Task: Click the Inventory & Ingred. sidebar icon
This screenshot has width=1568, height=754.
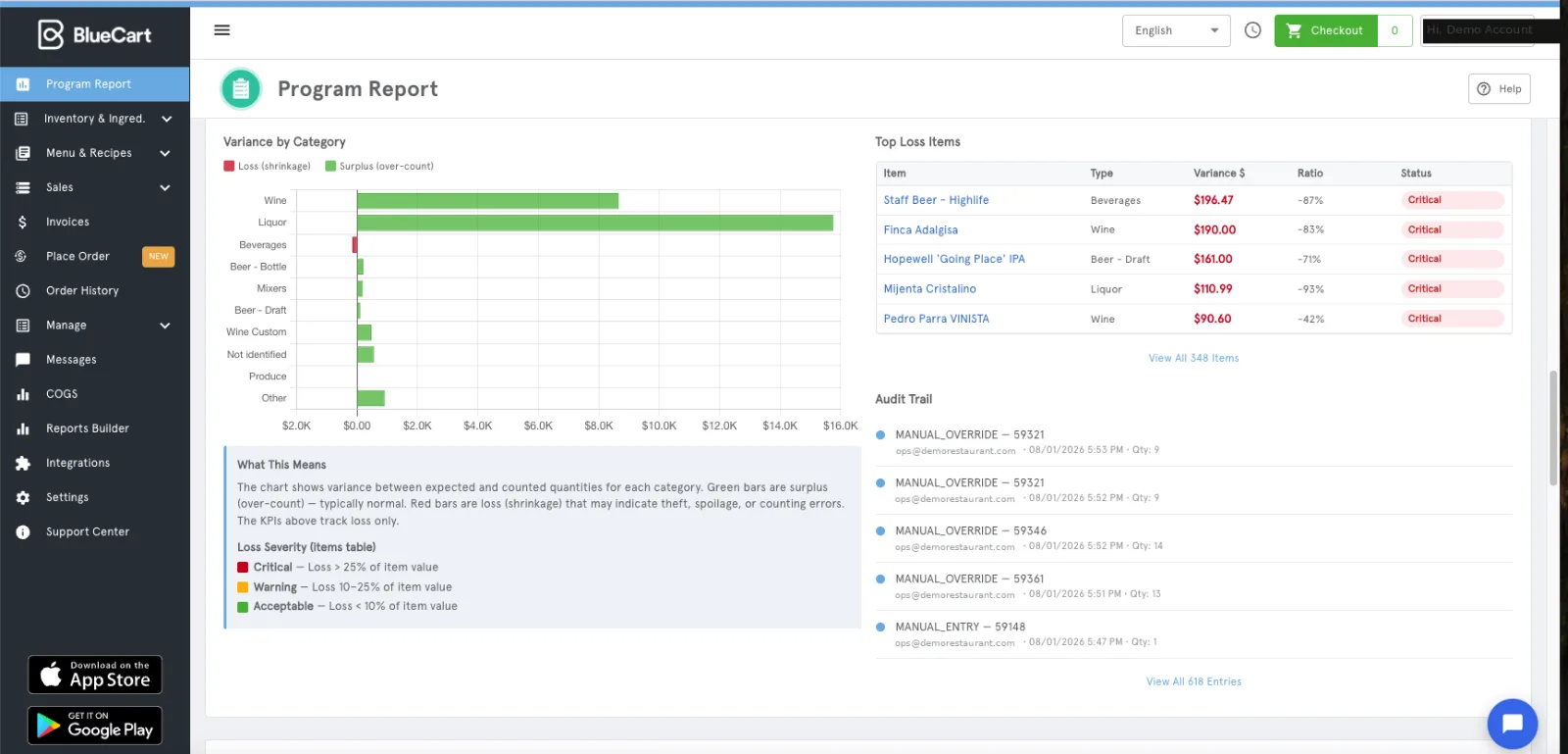Action: coord(22,119)
